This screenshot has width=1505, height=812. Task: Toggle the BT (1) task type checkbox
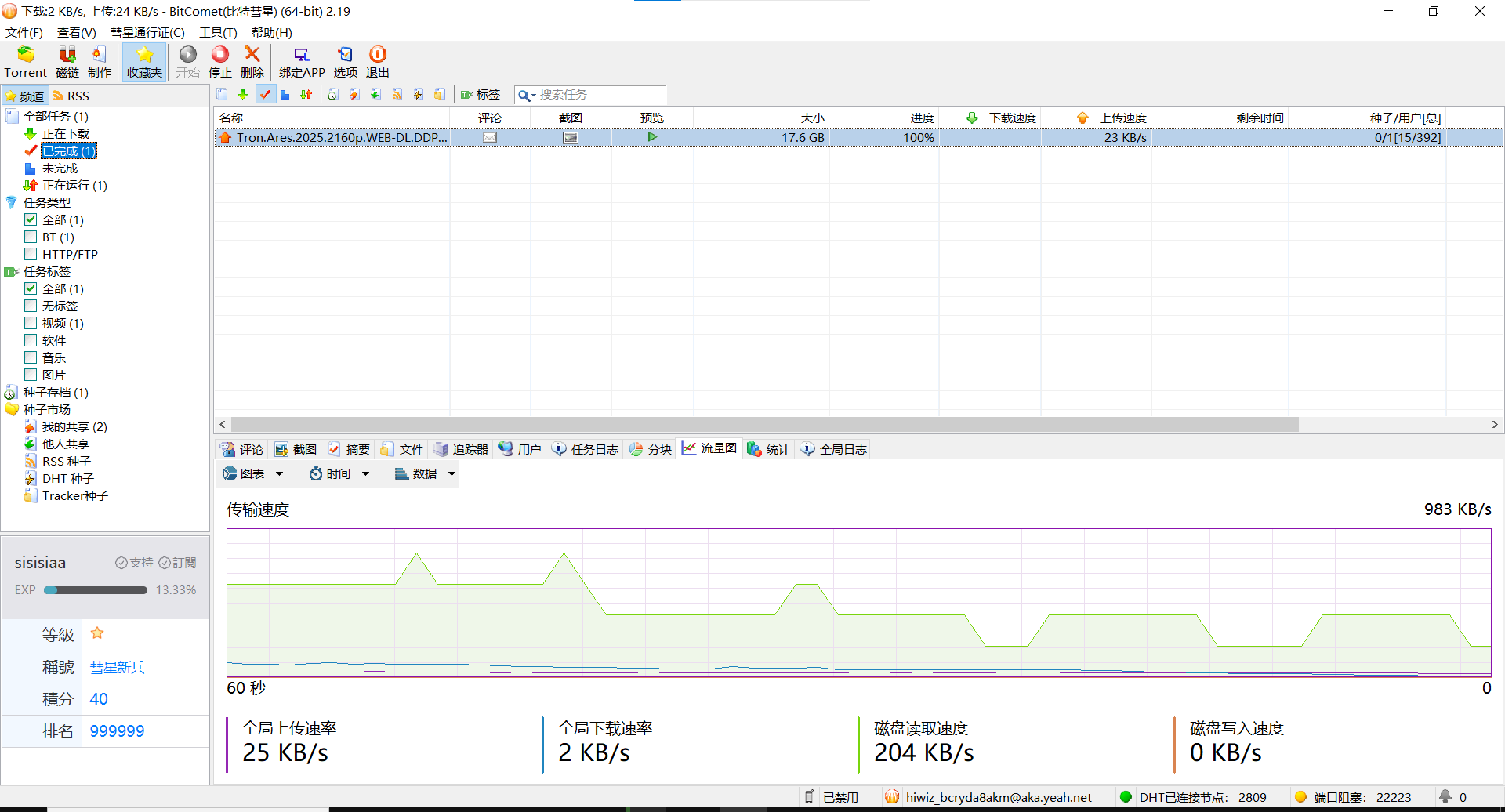[x=31, y=237]
